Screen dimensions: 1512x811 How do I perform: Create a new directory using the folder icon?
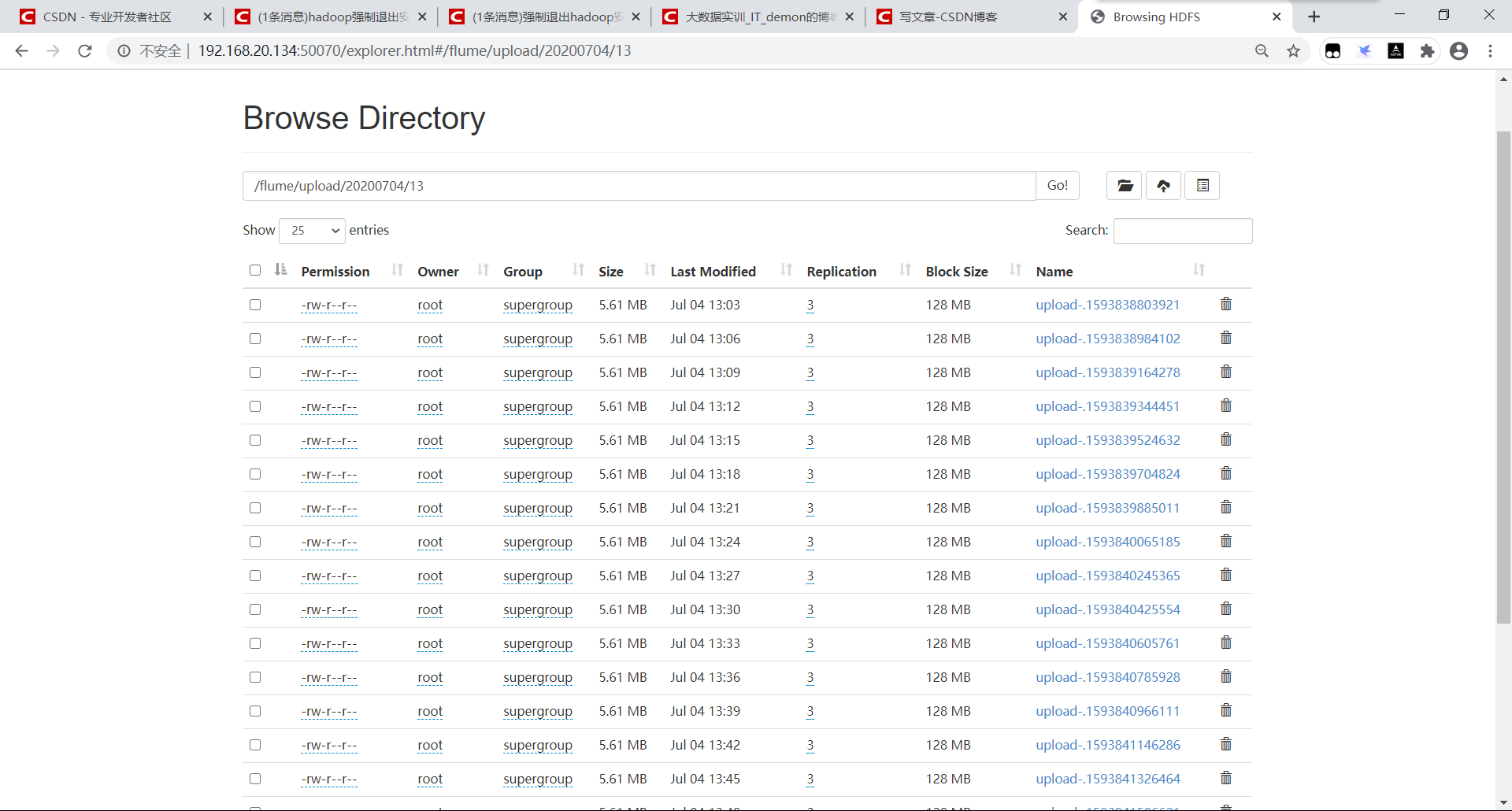1125,185
